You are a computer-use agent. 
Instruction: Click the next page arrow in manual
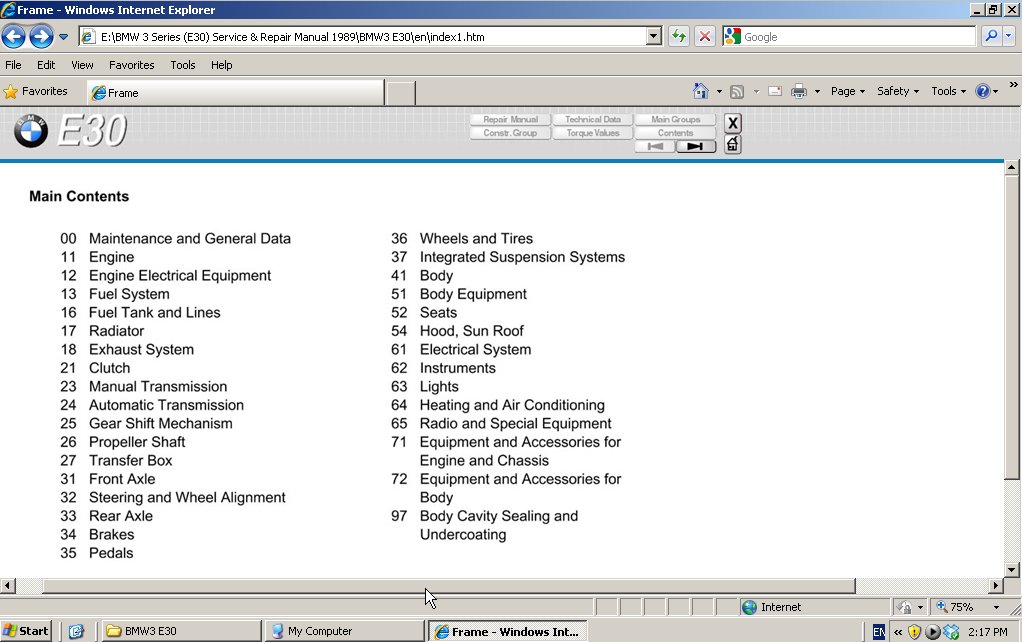click(696, 146)
